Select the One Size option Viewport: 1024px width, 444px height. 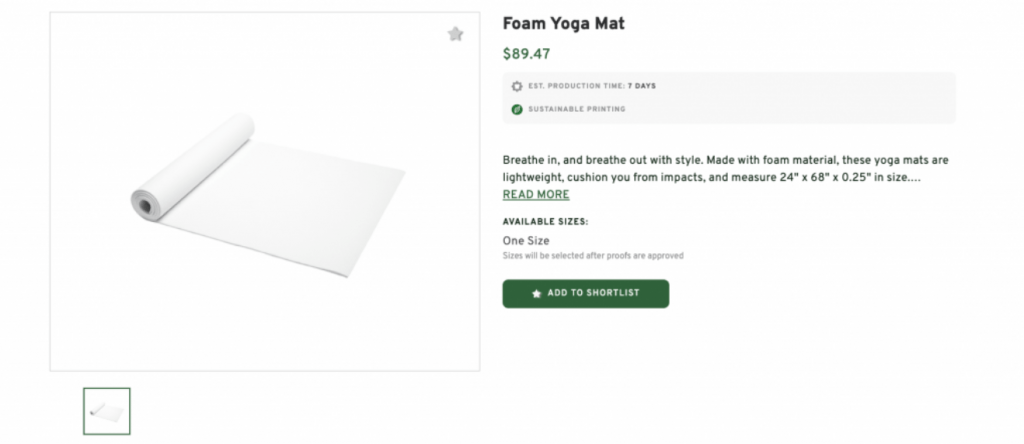pos(526,241)
